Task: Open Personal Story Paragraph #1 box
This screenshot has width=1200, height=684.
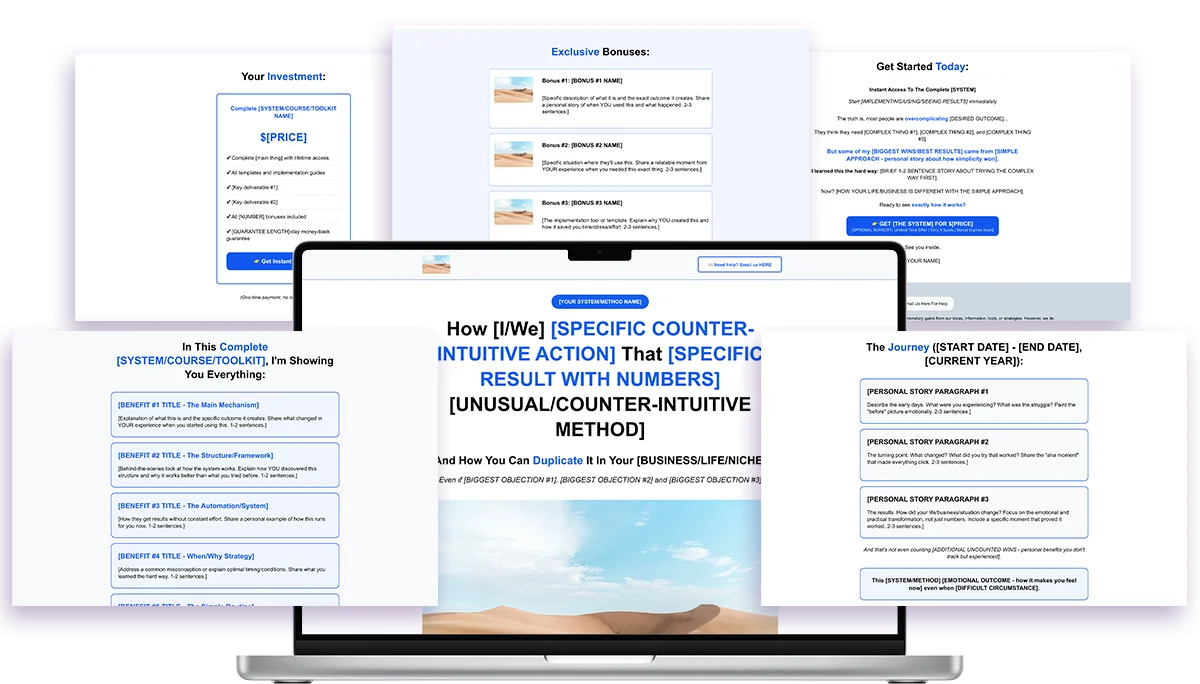Action: (x=973, y=402)
